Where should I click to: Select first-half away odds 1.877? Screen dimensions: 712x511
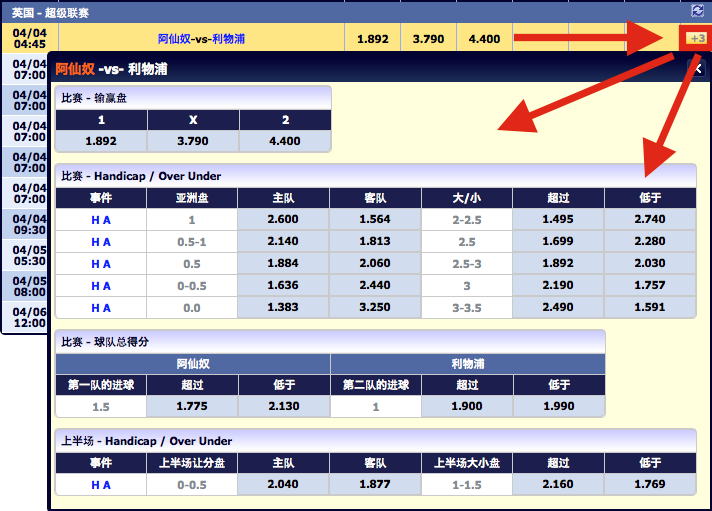[375, 484]
